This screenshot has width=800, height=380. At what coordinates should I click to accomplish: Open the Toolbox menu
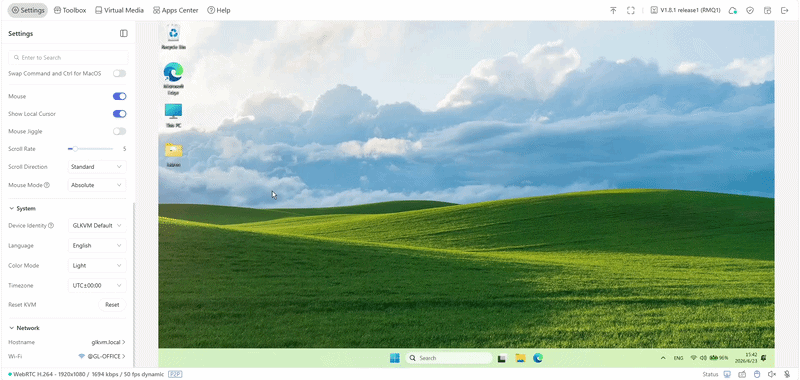point(70,10)
